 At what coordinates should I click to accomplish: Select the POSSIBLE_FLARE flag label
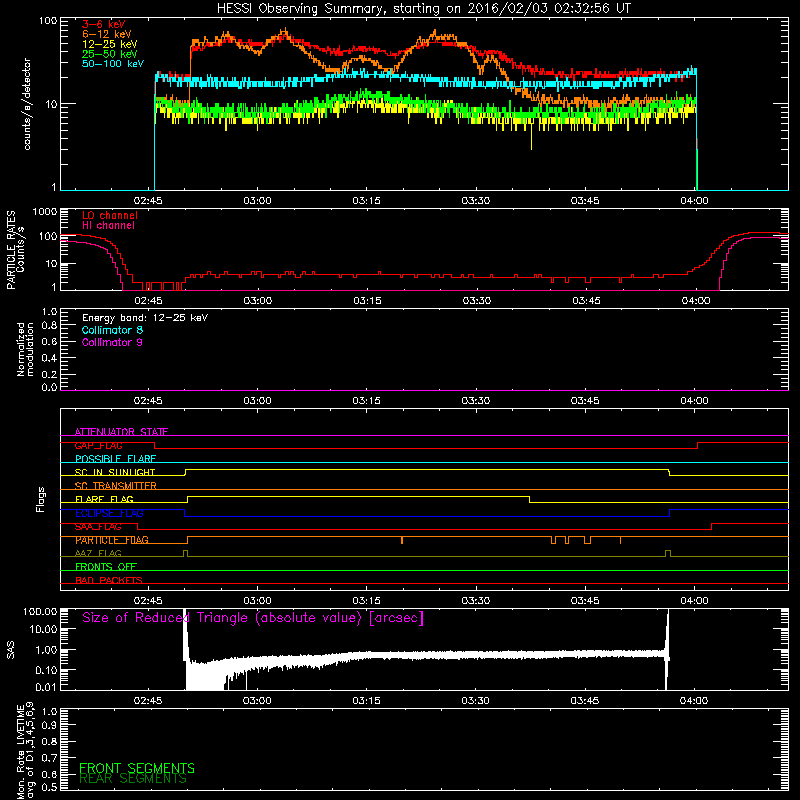[x=115, y=459]
